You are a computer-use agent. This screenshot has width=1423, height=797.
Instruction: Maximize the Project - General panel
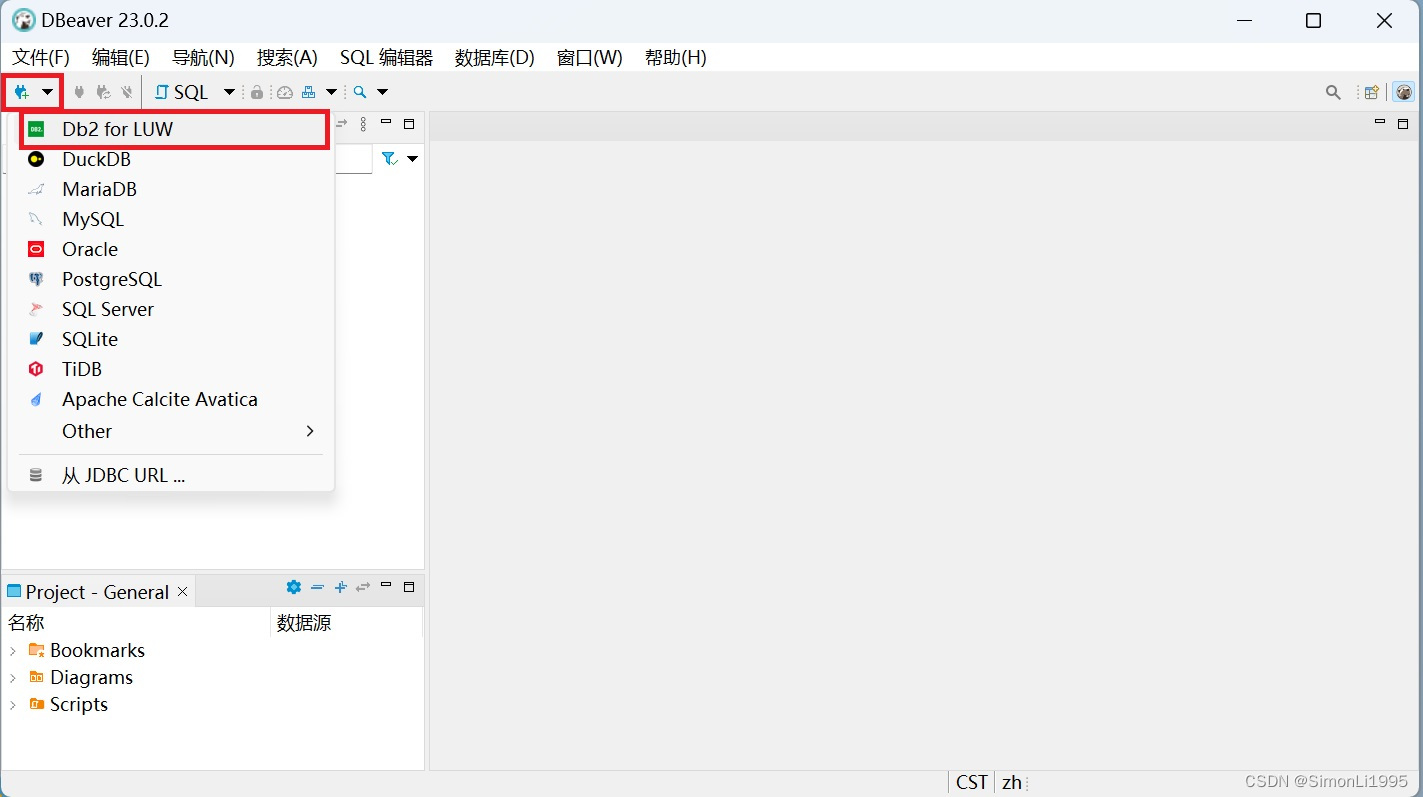pos(409,587)
